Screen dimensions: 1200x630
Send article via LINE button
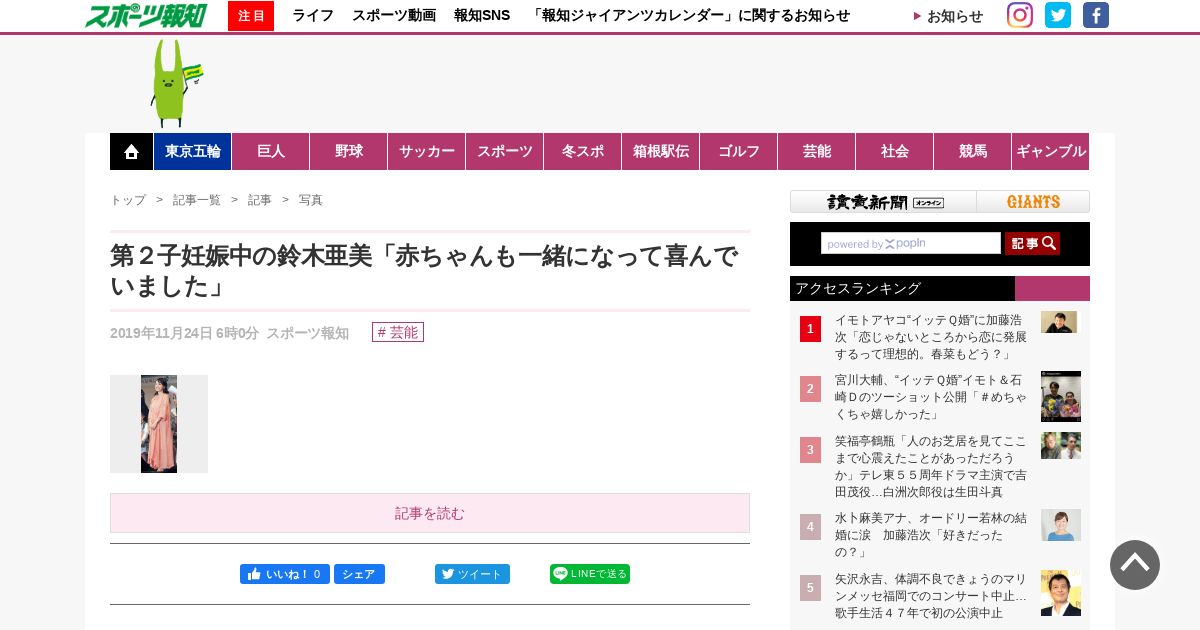pos(590,574)
